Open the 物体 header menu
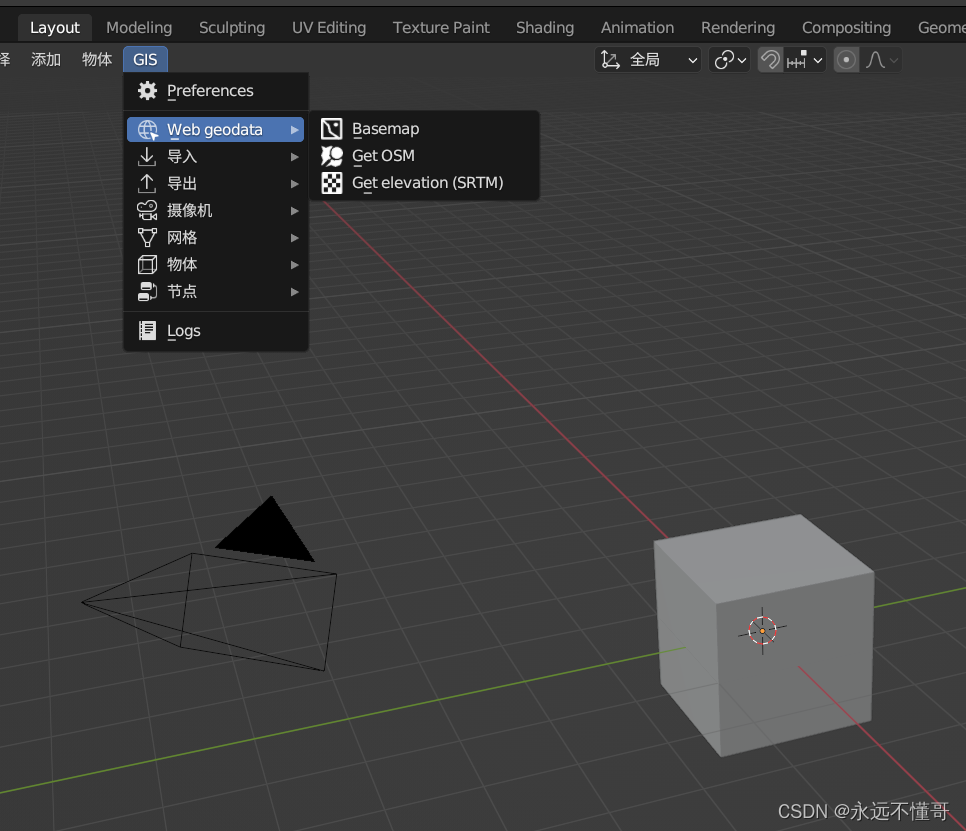 tap(97, 60)
